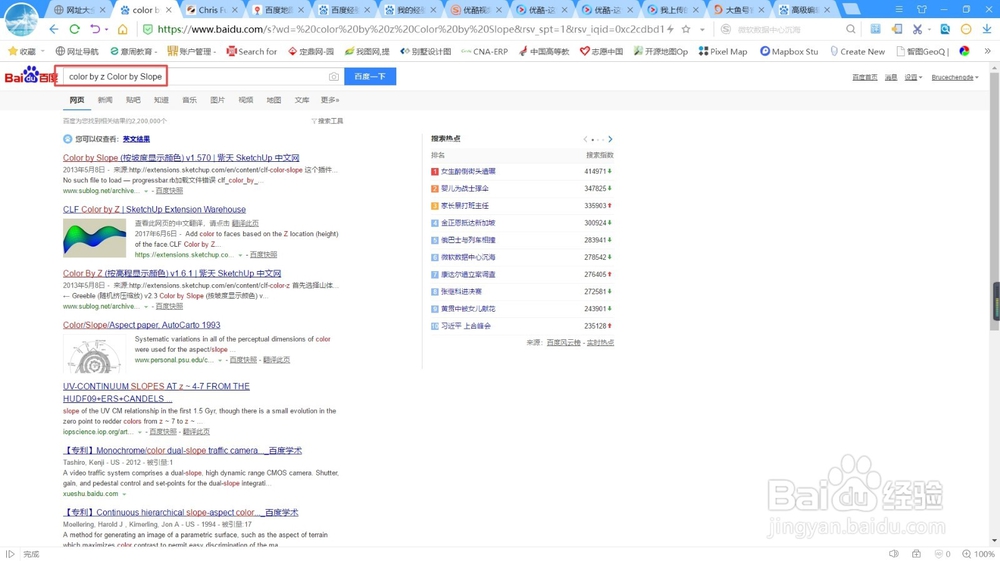Open the UV-CONTINUUM SLOPES result link
The height and width of the screenshot is (561, 1000).
tap(156, 392)
